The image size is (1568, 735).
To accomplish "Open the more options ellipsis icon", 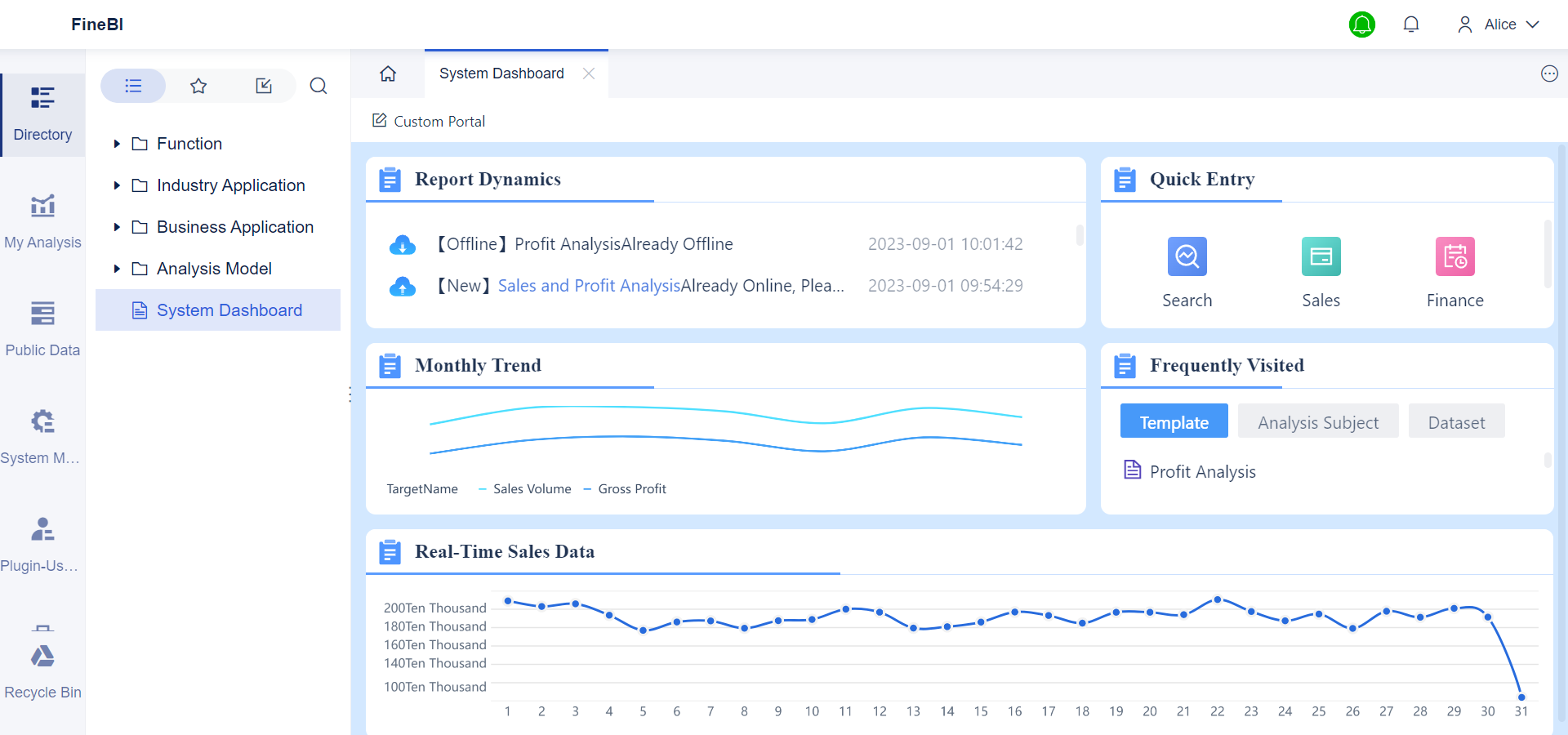I will [x=1549, y=73].
